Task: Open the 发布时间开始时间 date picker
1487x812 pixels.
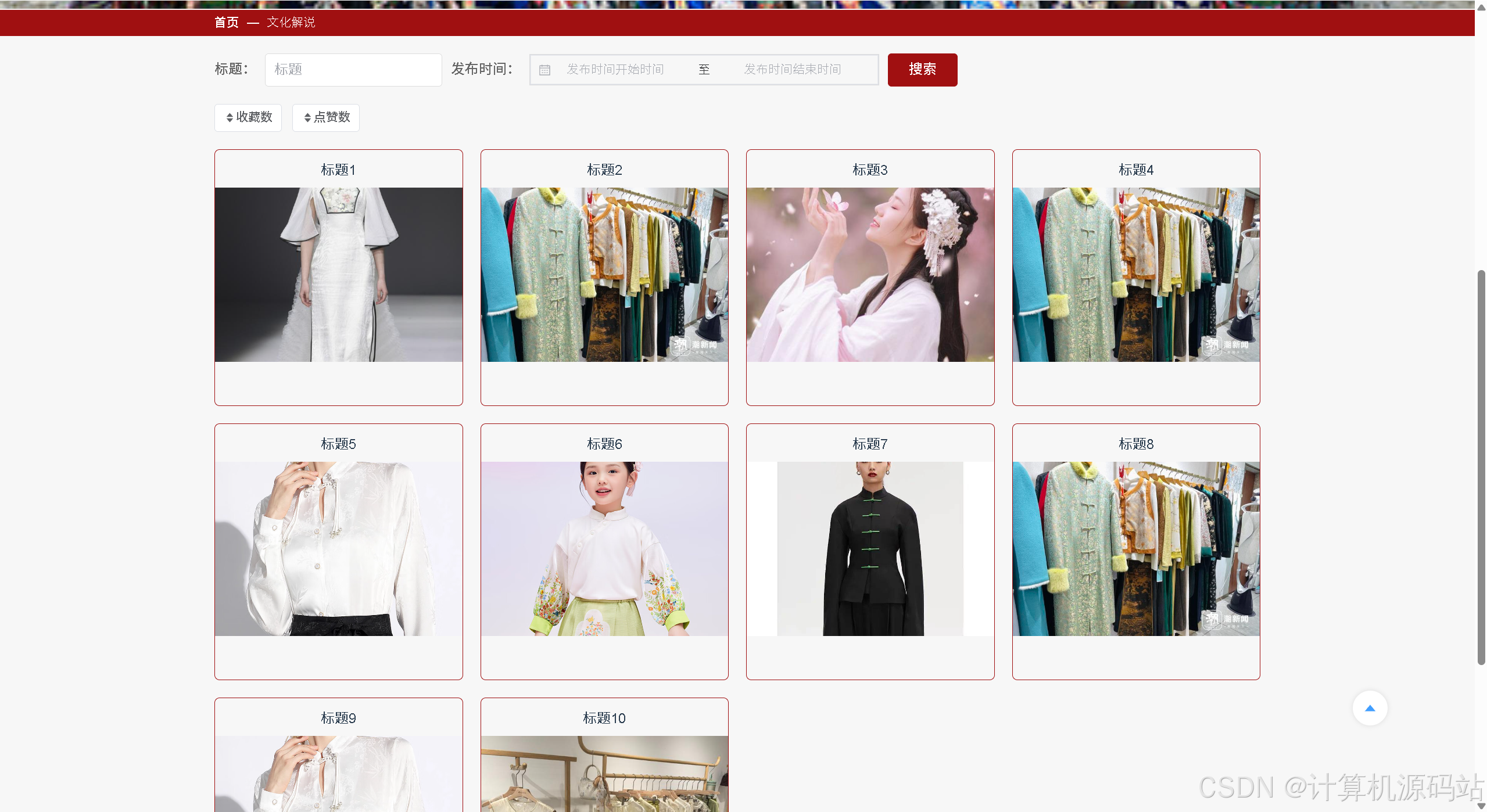Action: [615, 70]
